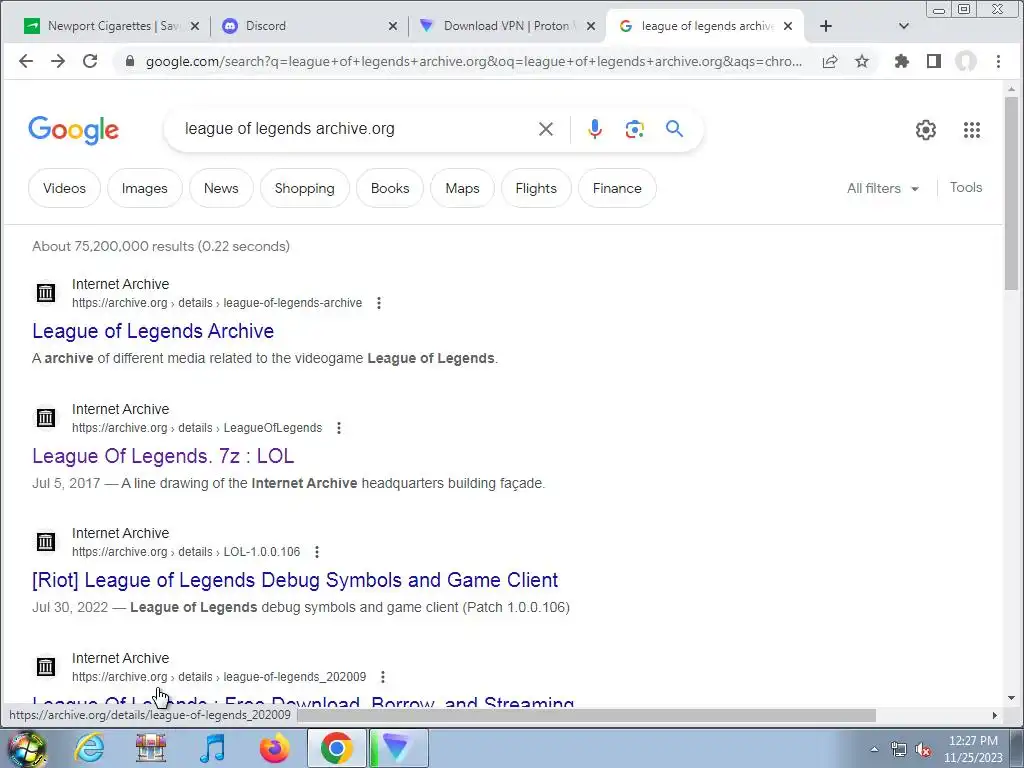Open the Chrome profile avatar
Image resolution: width=1024 pixels, height=768 pixels.
click(x=966, y=61)
